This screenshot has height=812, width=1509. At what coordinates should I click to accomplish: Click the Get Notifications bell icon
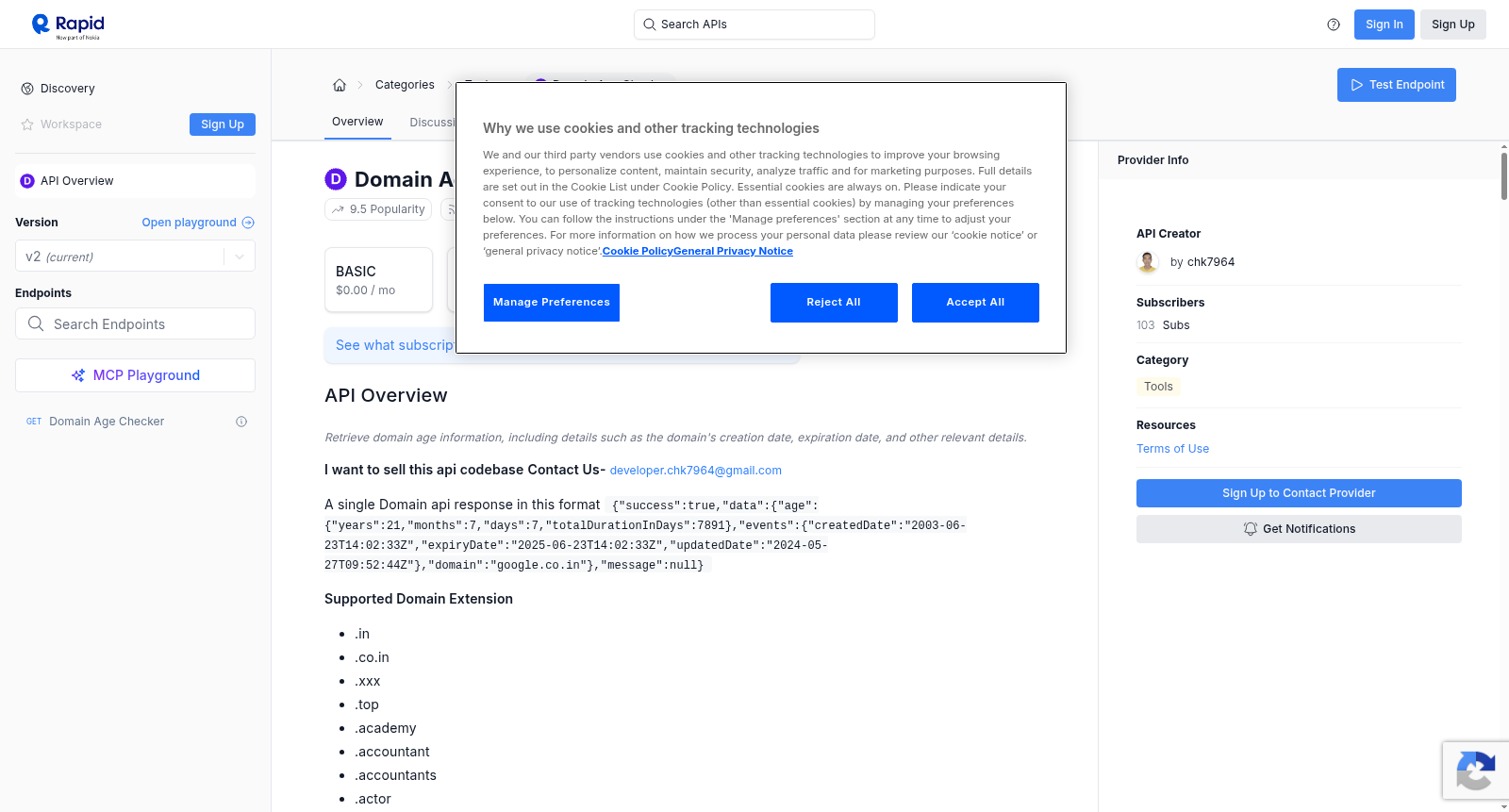coord(1251,529)
